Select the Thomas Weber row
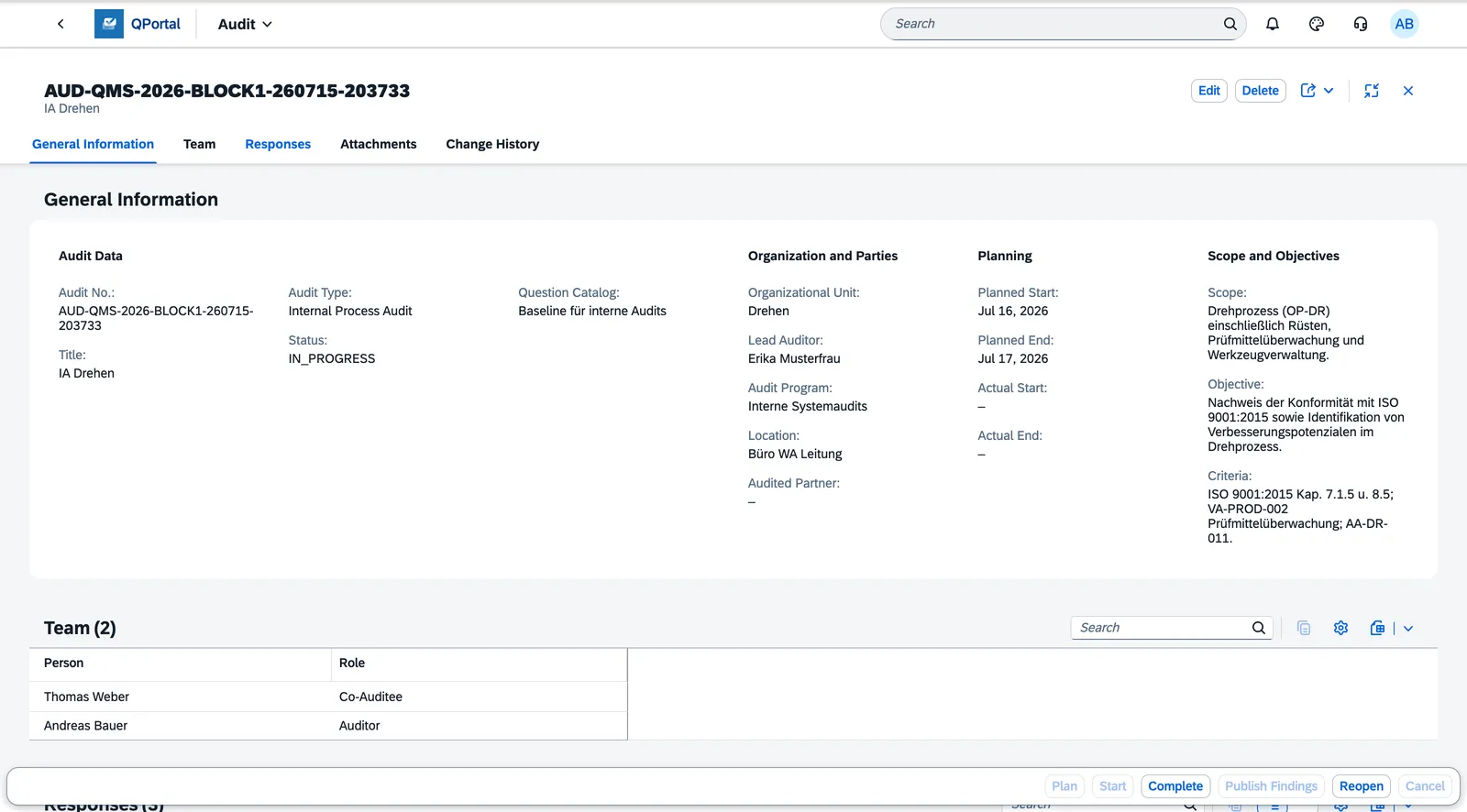 point(328,697)
